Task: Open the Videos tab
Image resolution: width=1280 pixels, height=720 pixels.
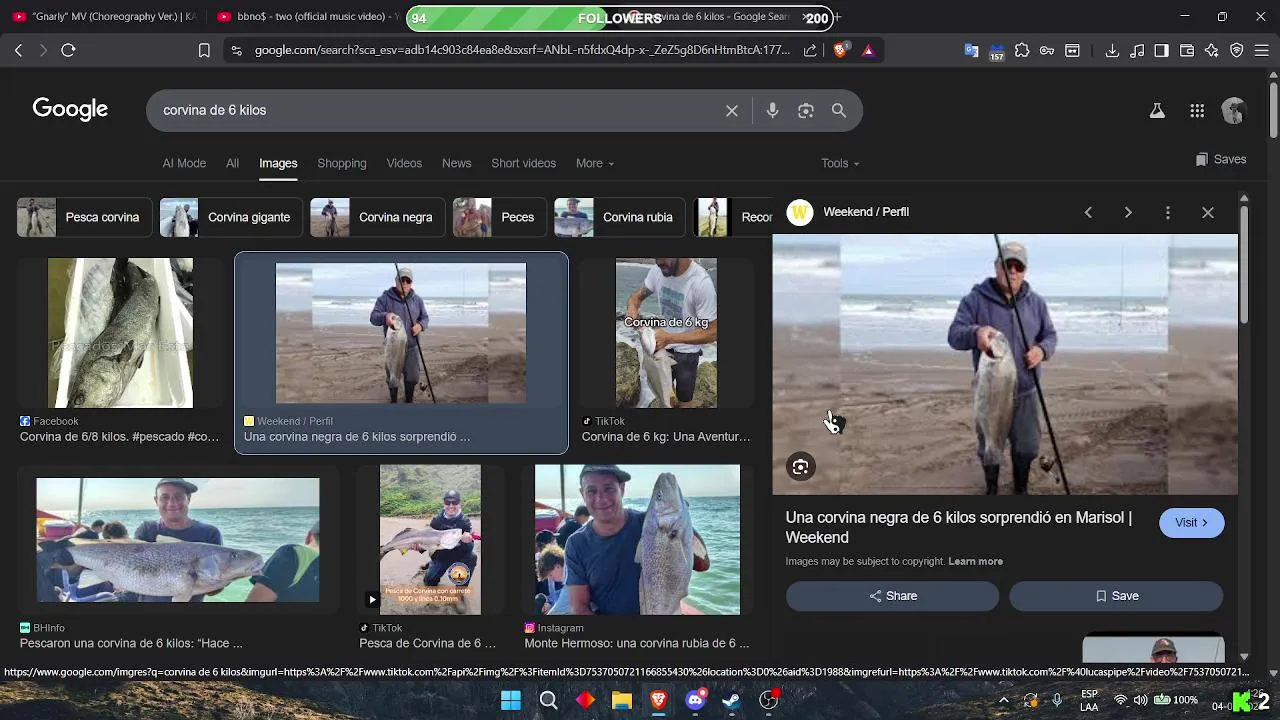Action: (x=404, y=163)
